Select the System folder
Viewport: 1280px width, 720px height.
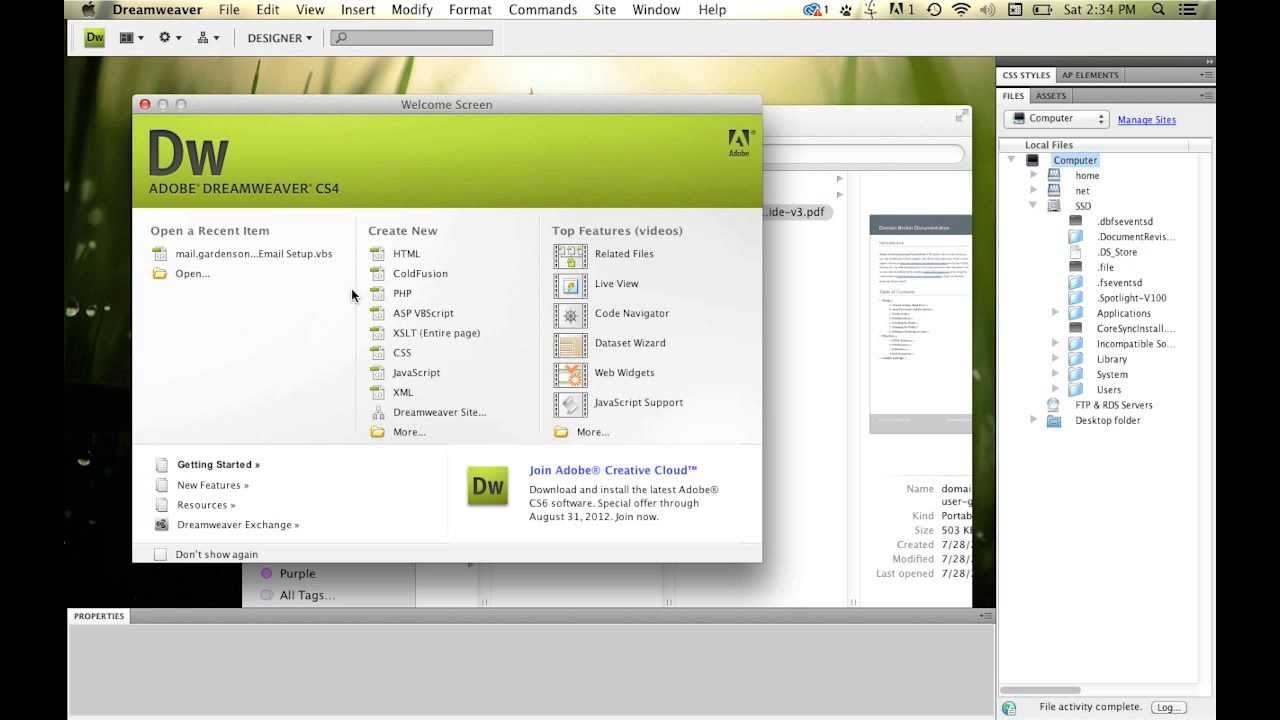(1111, 374)
